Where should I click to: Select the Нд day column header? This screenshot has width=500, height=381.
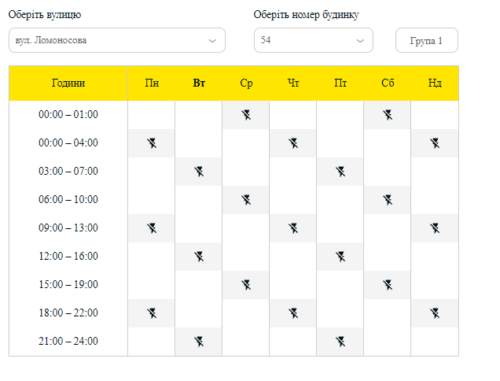(x=435, y=83)
